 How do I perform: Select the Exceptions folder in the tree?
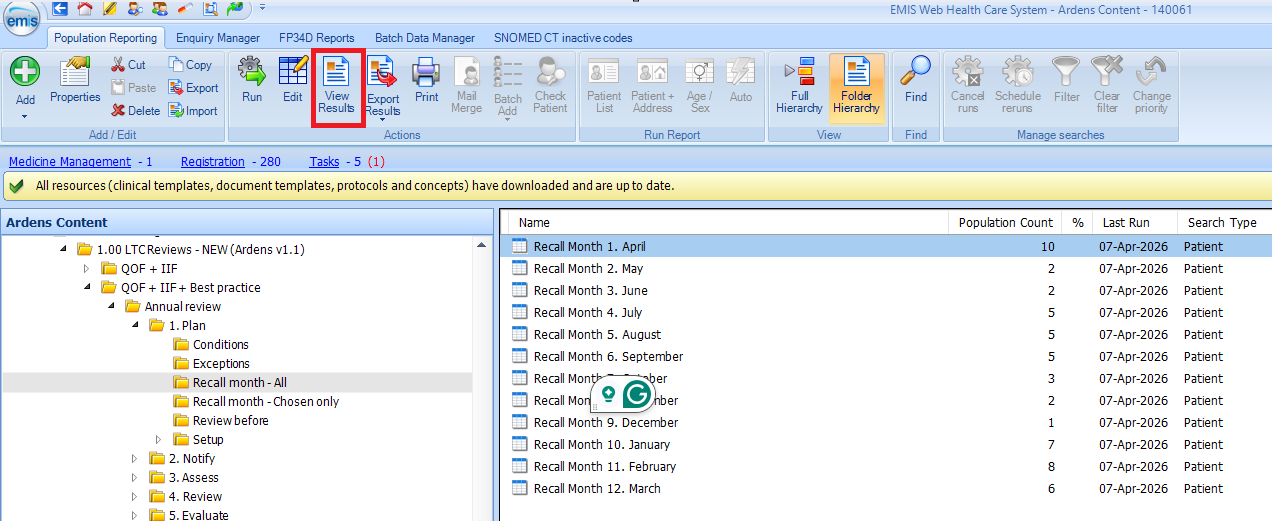(x=221, y=364)
